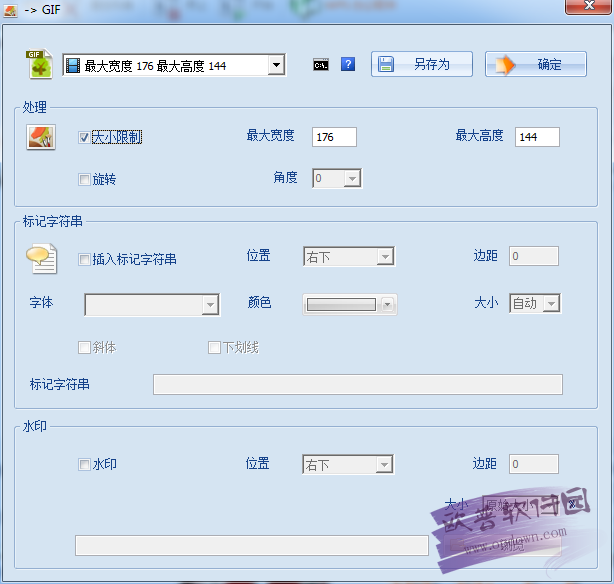Uncheck the 大小限制 checkbox
The width and height of the screenshot is (614, 584).
[x=84, y=137]
